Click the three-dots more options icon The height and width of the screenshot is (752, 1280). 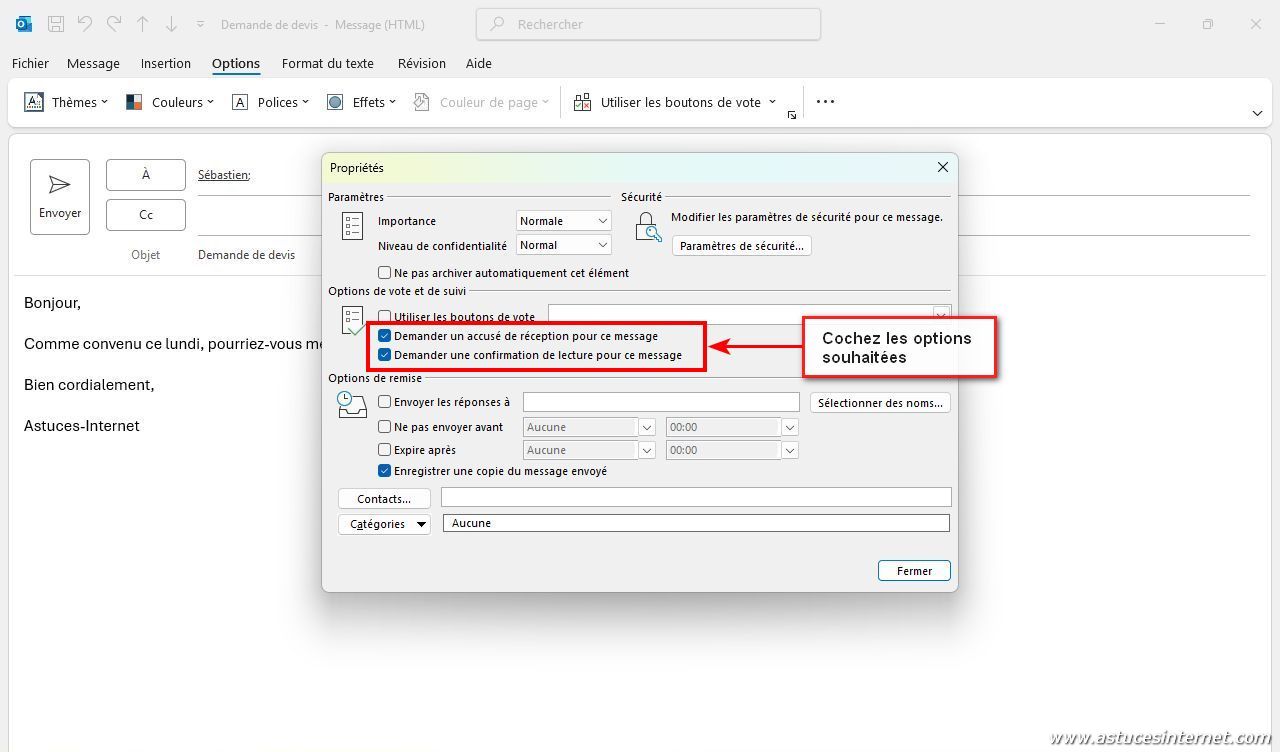coord(825,102)
